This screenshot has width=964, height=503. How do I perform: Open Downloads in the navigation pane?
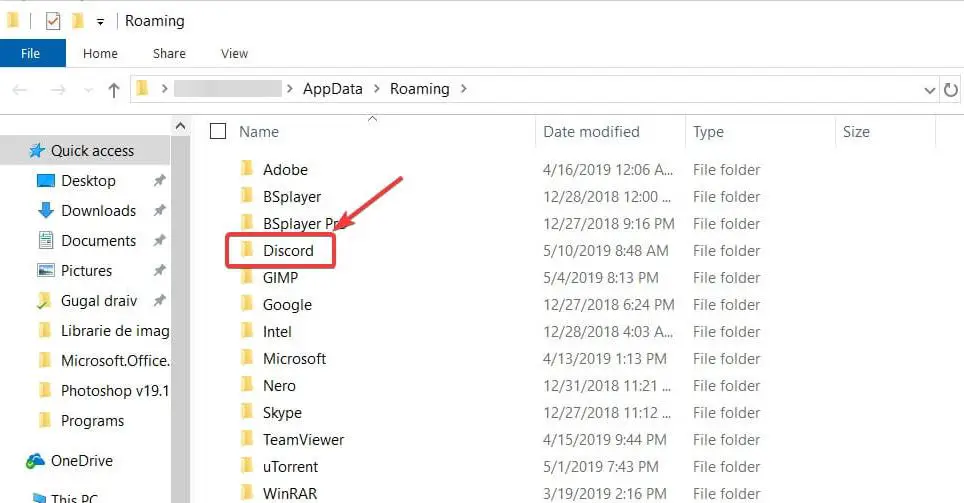tap(98, 211)
